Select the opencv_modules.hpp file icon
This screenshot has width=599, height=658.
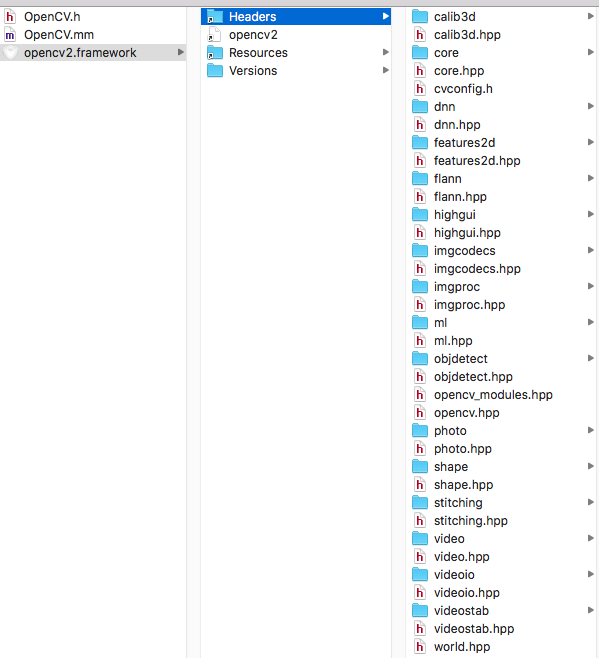pyautogui.click(x=420, y=394)
